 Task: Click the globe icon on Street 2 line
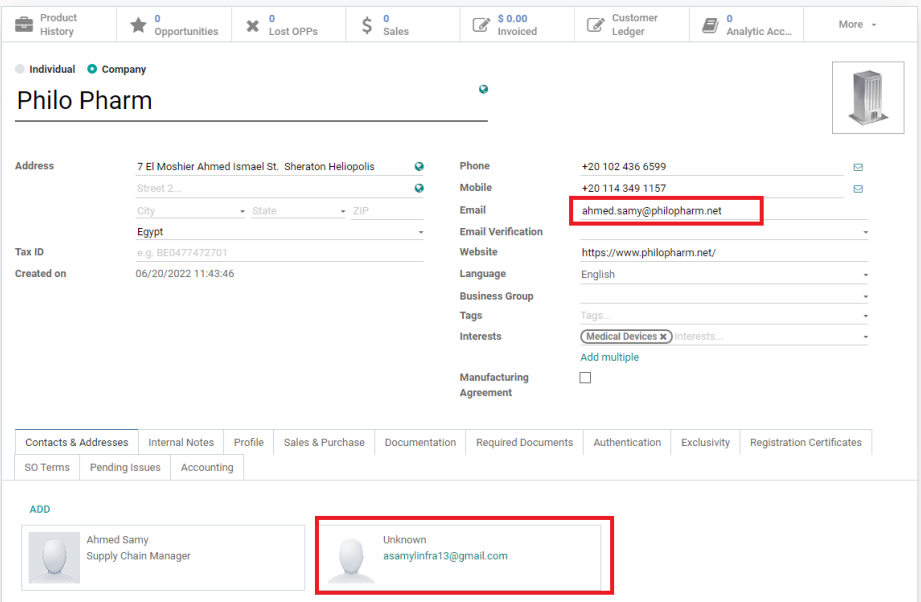(419, 188)
